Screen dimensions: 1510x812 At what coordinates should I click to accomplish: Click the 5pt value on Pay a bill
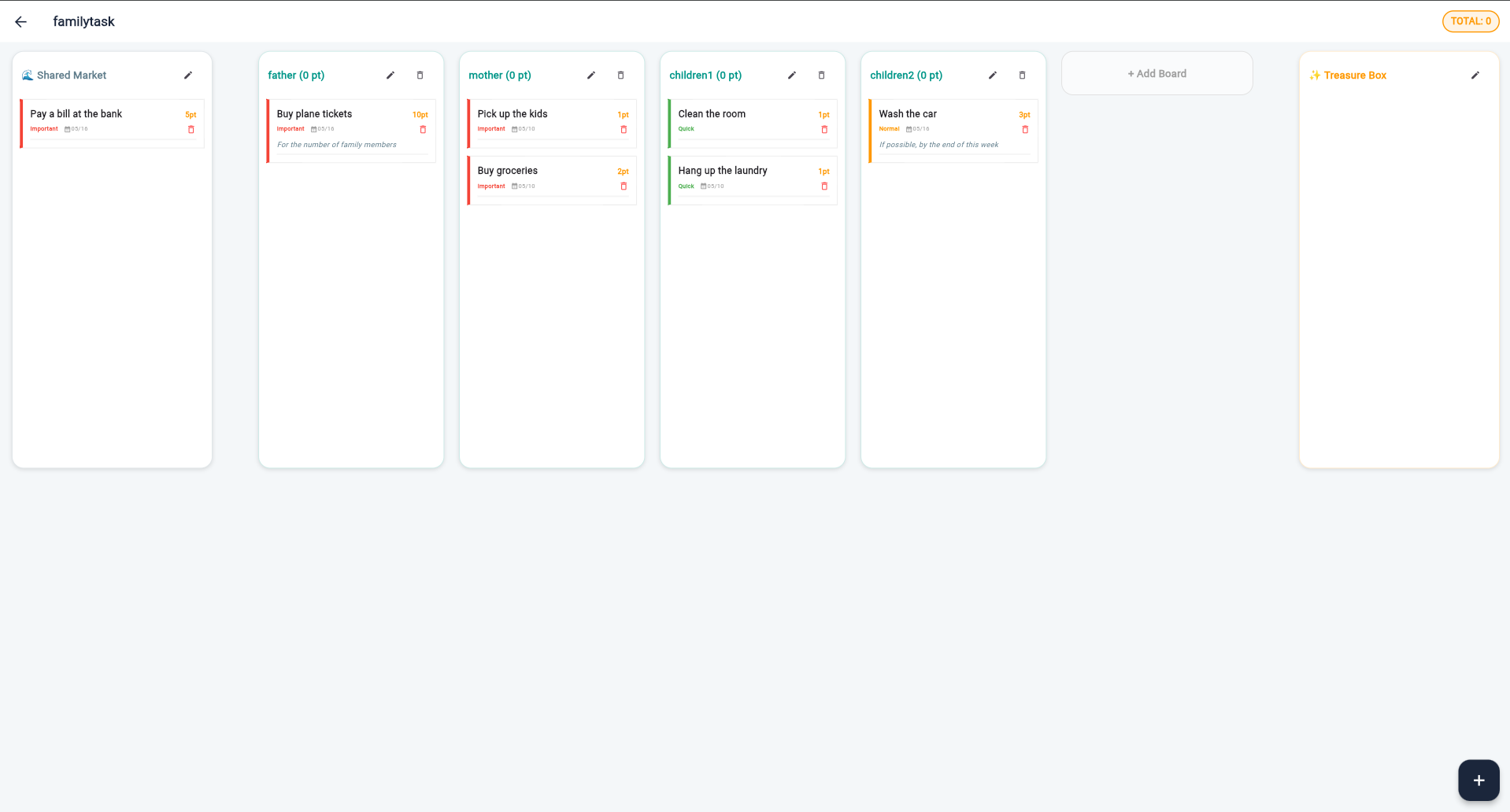click(191, 115)
